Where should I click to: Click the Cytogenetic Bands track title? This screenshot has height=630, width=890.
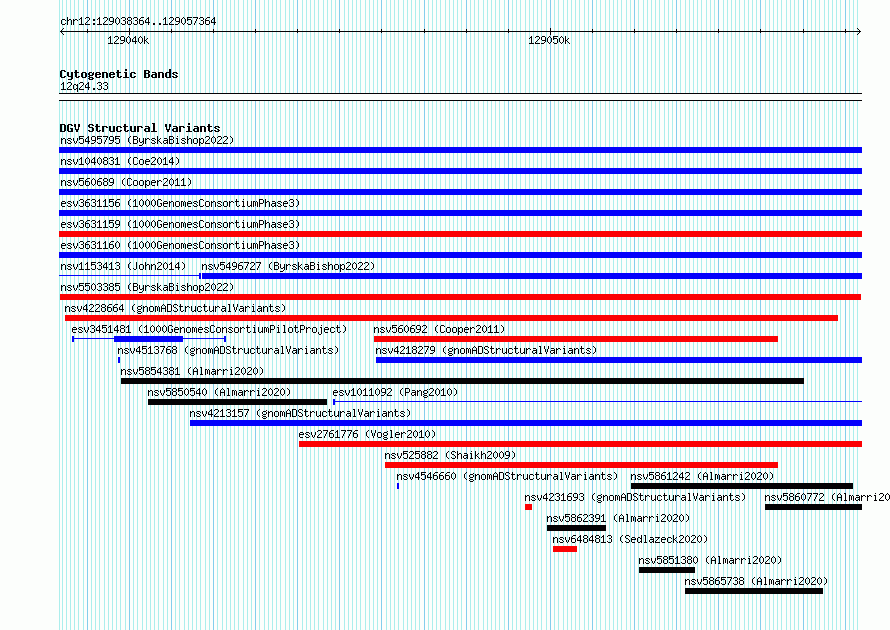[119, 74]
